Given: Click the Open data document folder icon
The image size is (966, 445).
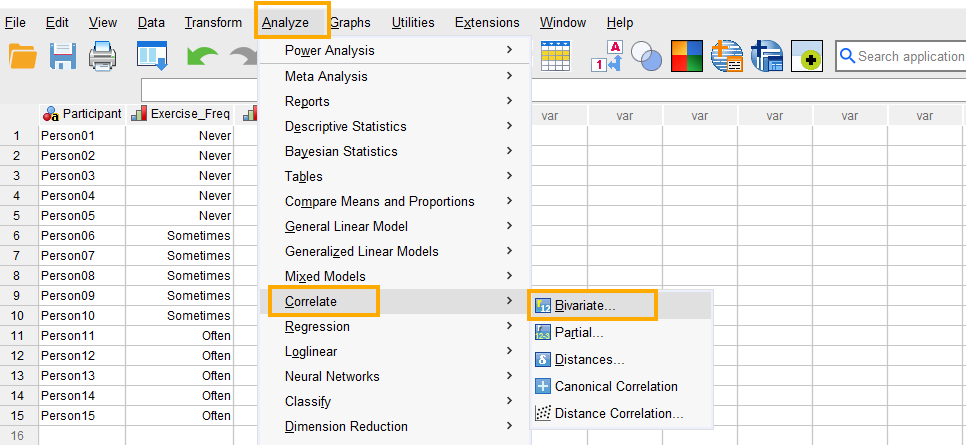Looking at the screenshot, I should pos(22,58).
